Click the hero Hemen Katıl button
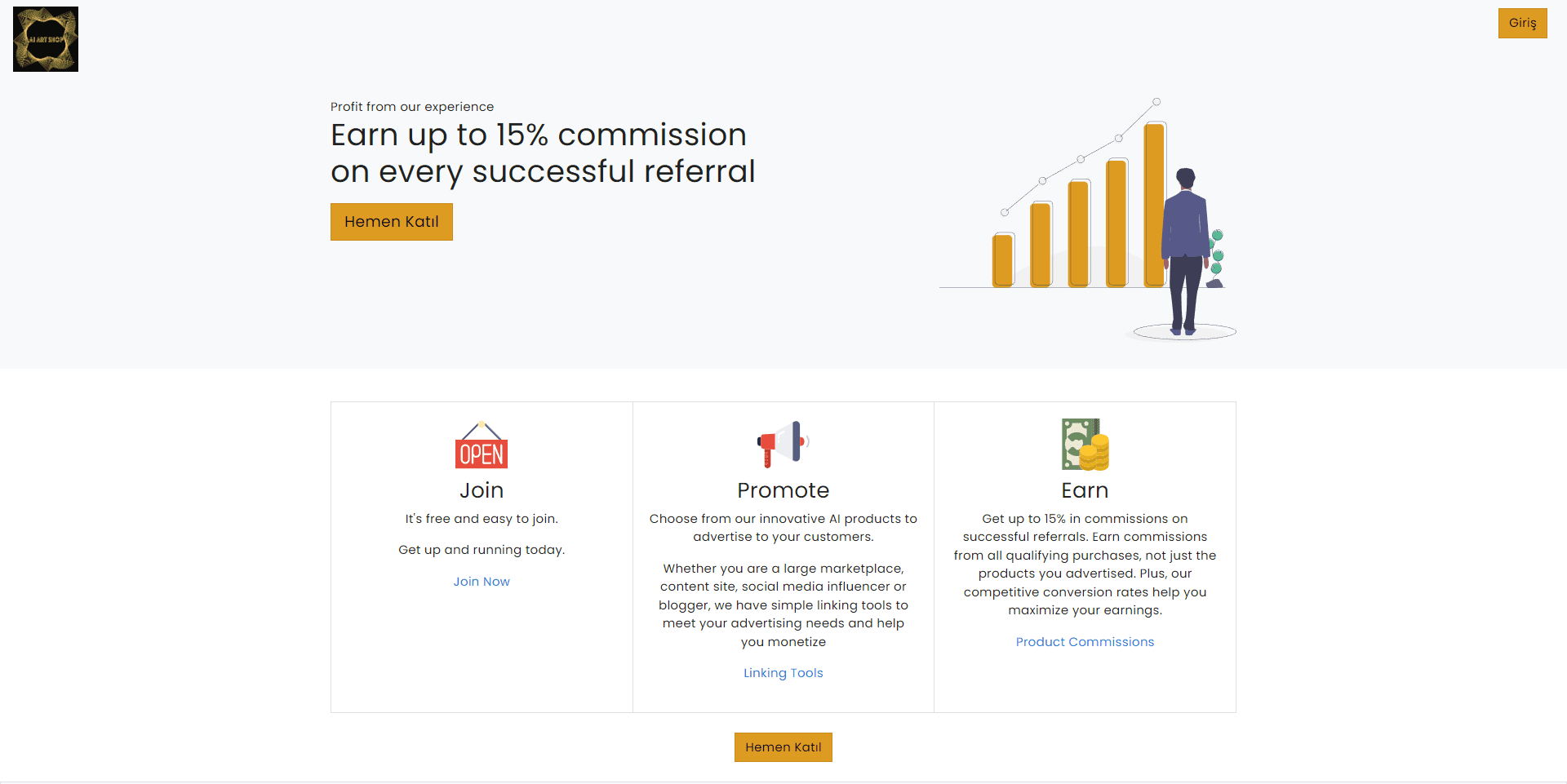1567x784 pixels. tap(392, 222)
